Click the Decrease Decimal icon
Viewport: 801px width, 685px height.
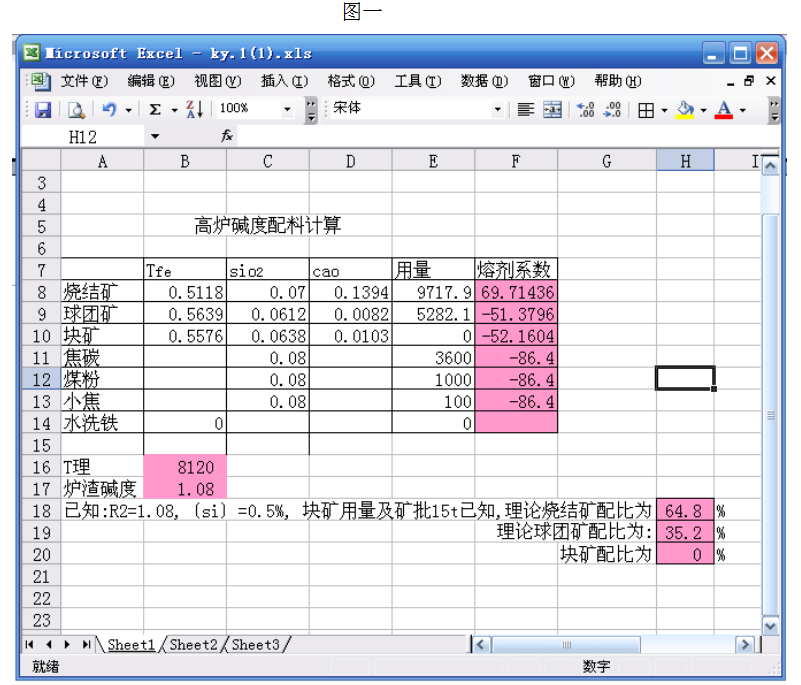coord(613,109)
